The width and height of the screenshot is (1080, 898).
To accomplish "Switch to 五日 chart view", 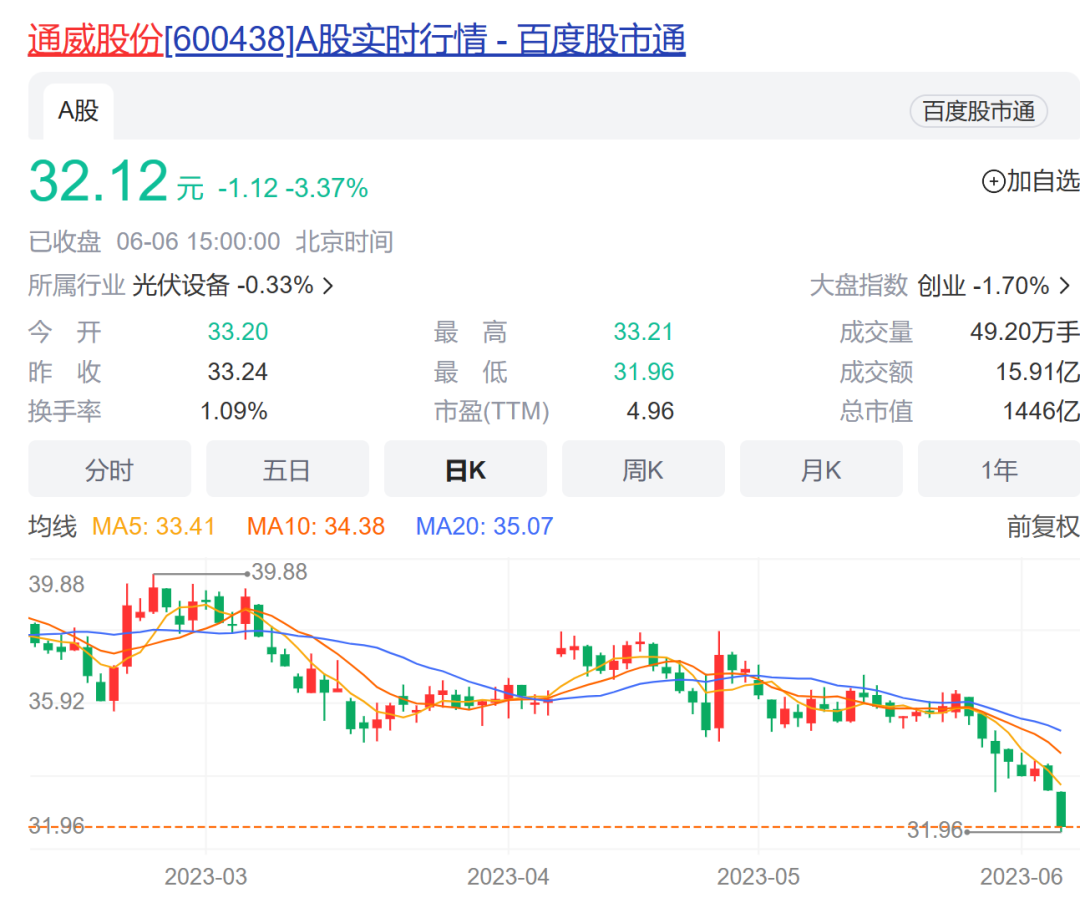I will pyautogui.click(x=287, y=470).
